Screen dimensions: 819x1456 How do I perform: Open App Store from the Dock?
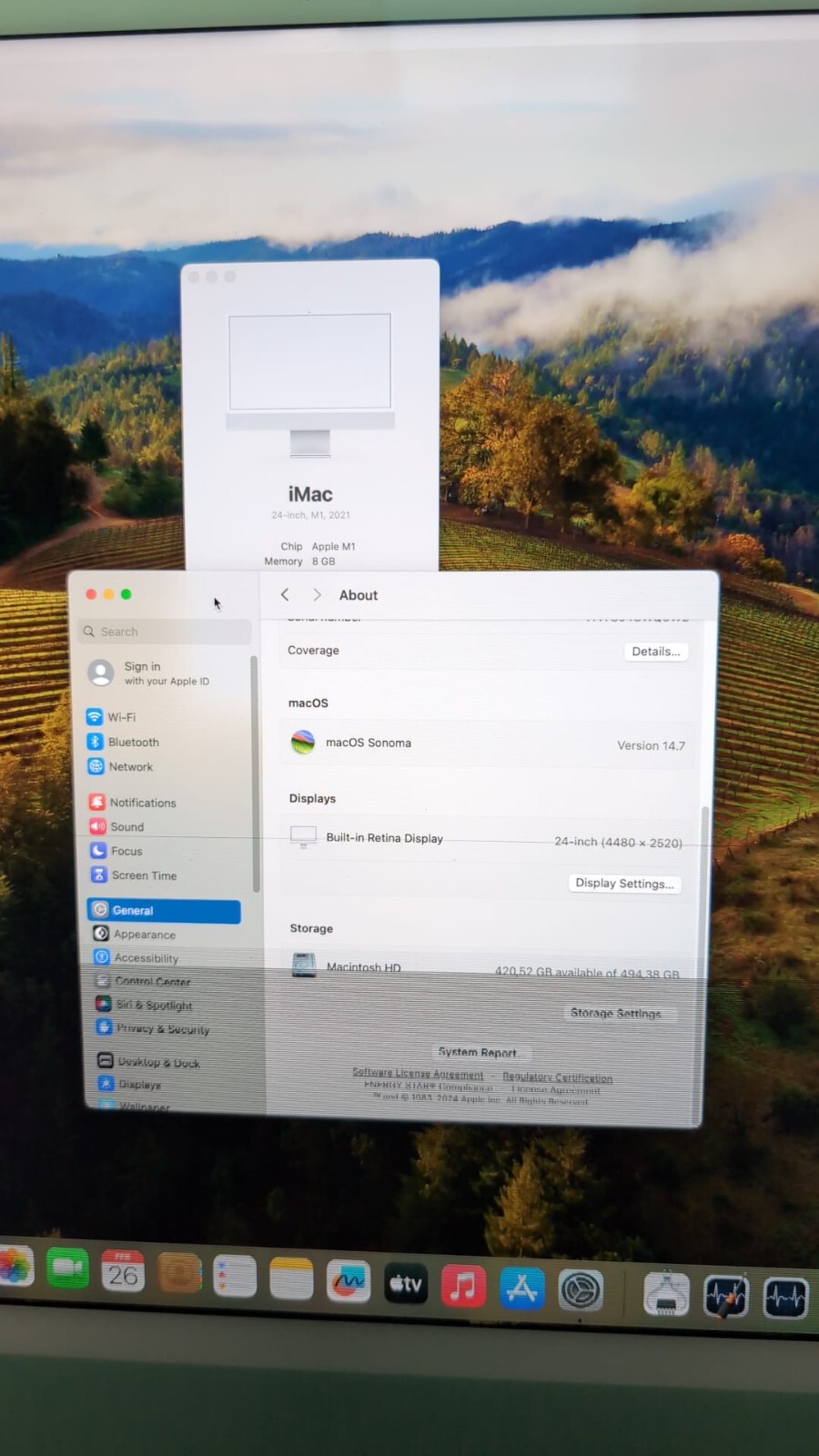(x=522, y=1289)
